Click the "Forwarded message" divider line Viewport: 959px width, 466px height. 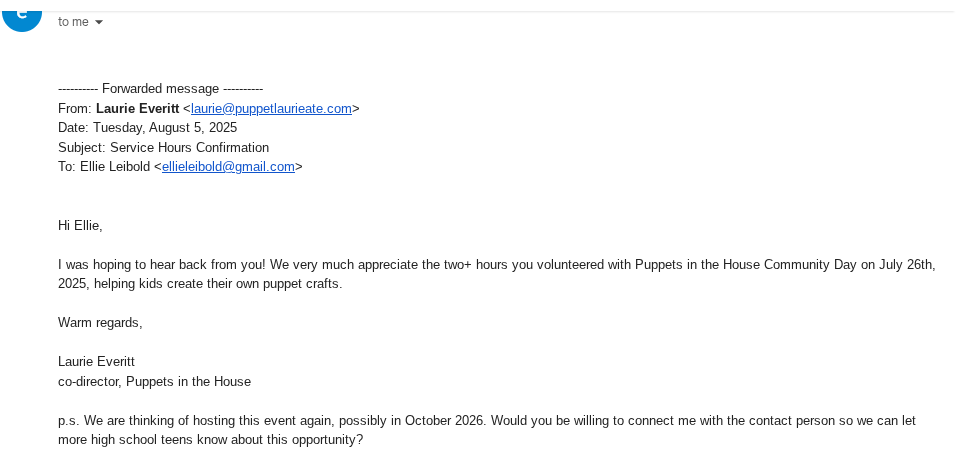tap(160, 89)
